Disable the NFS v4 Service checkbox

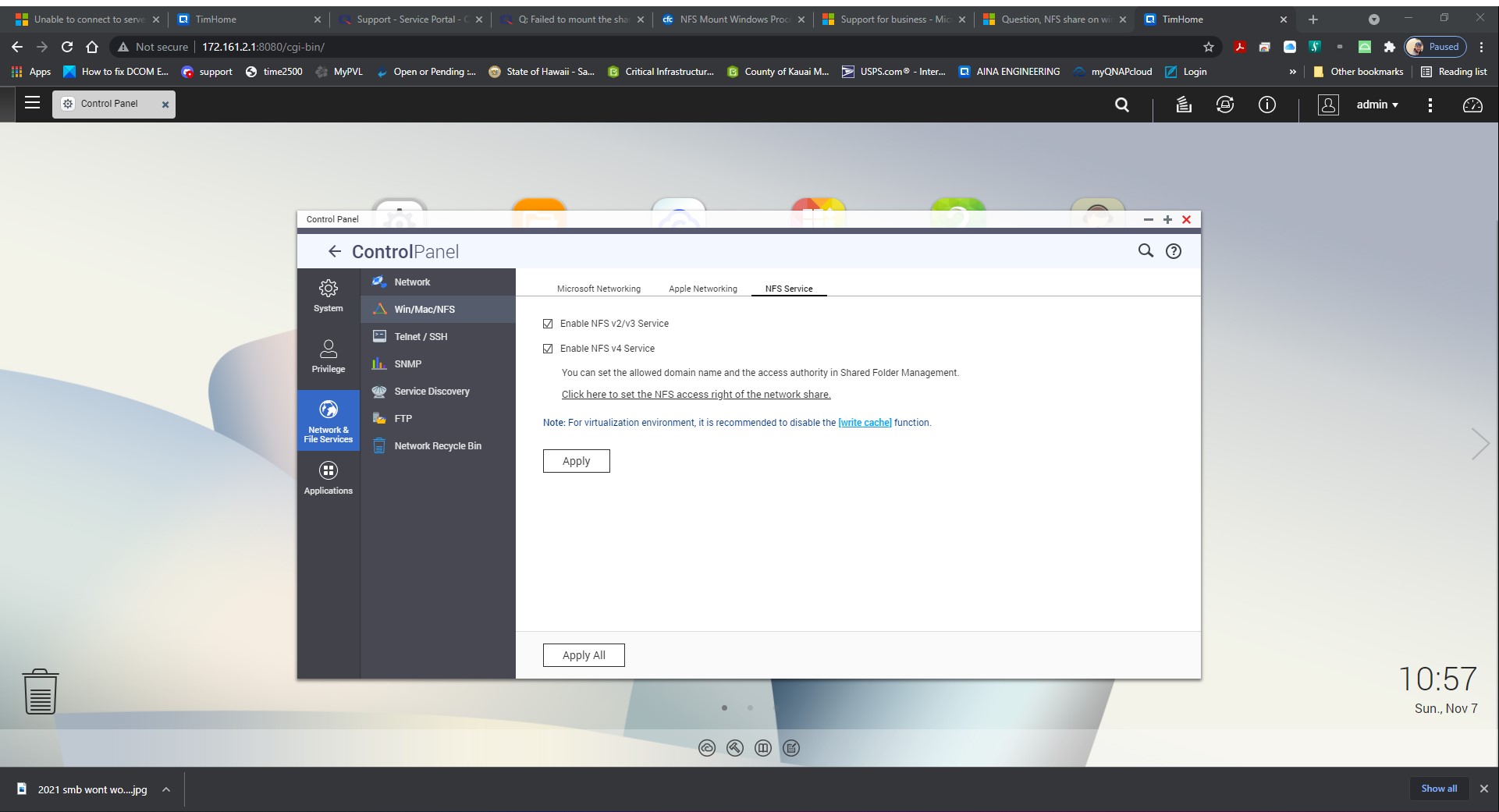[549, 348]
